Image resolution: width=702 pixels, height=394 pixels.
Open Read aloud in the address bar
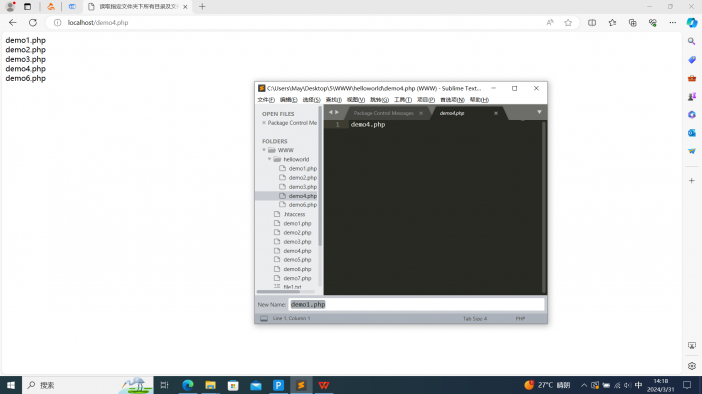pos(550,22)
